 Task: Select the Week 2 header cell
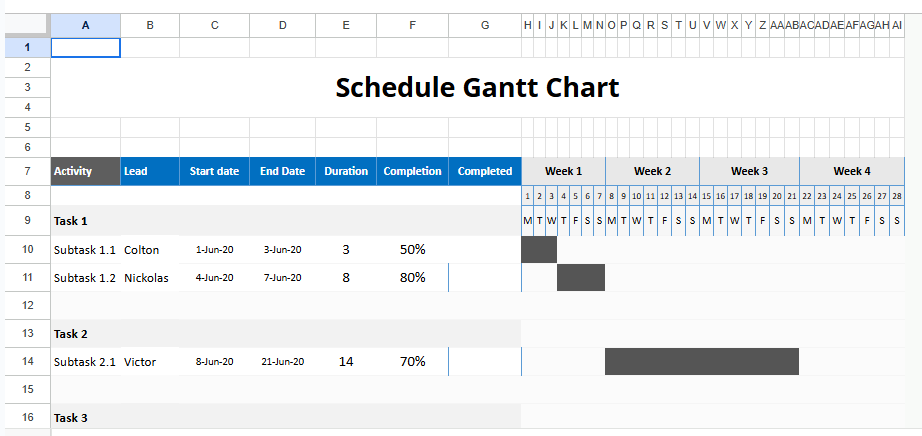(652, 171)
